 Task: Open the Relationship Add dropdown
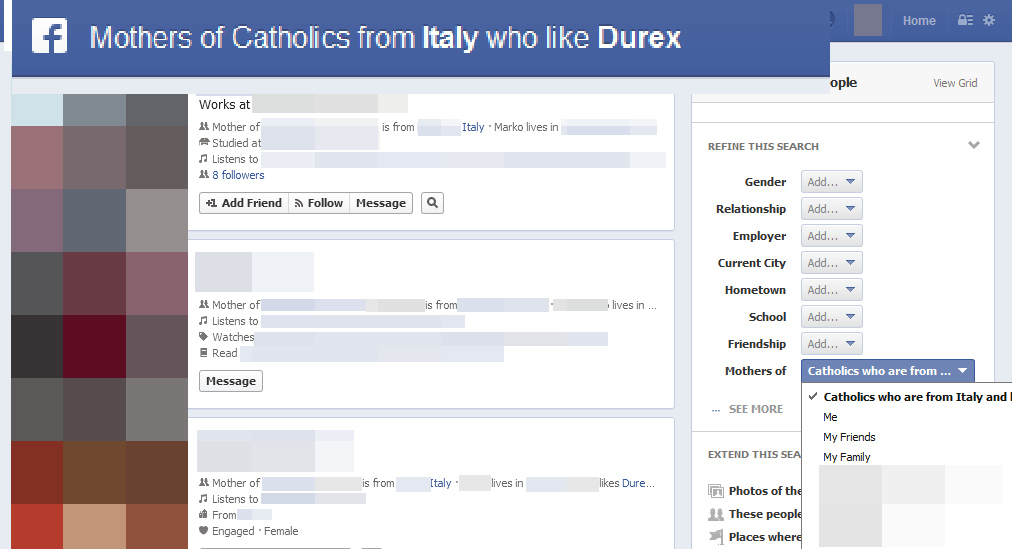pyautogui.click(x=831, y=209)
